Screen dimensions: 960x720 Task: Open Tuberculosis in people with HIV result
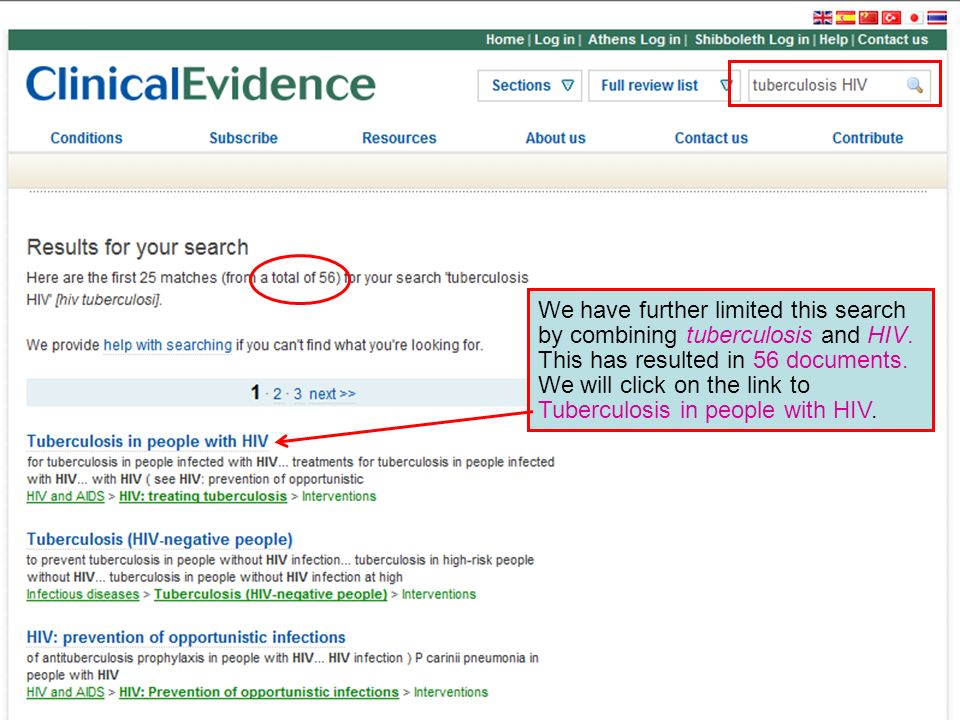pos(148,441)
